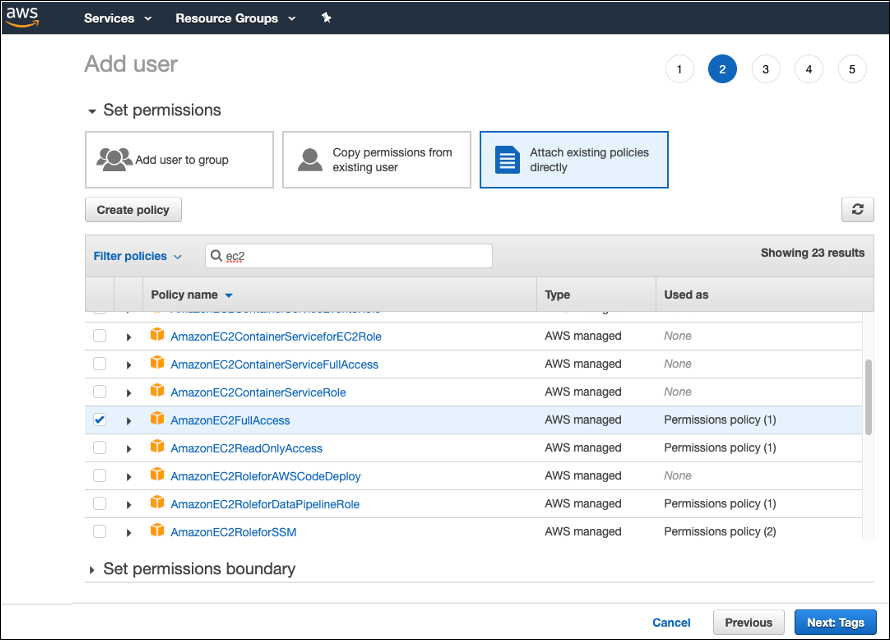The width and height of the screenshot is (890, 640).
Task: Go to wizard step 1
Action: coord(679,69)
